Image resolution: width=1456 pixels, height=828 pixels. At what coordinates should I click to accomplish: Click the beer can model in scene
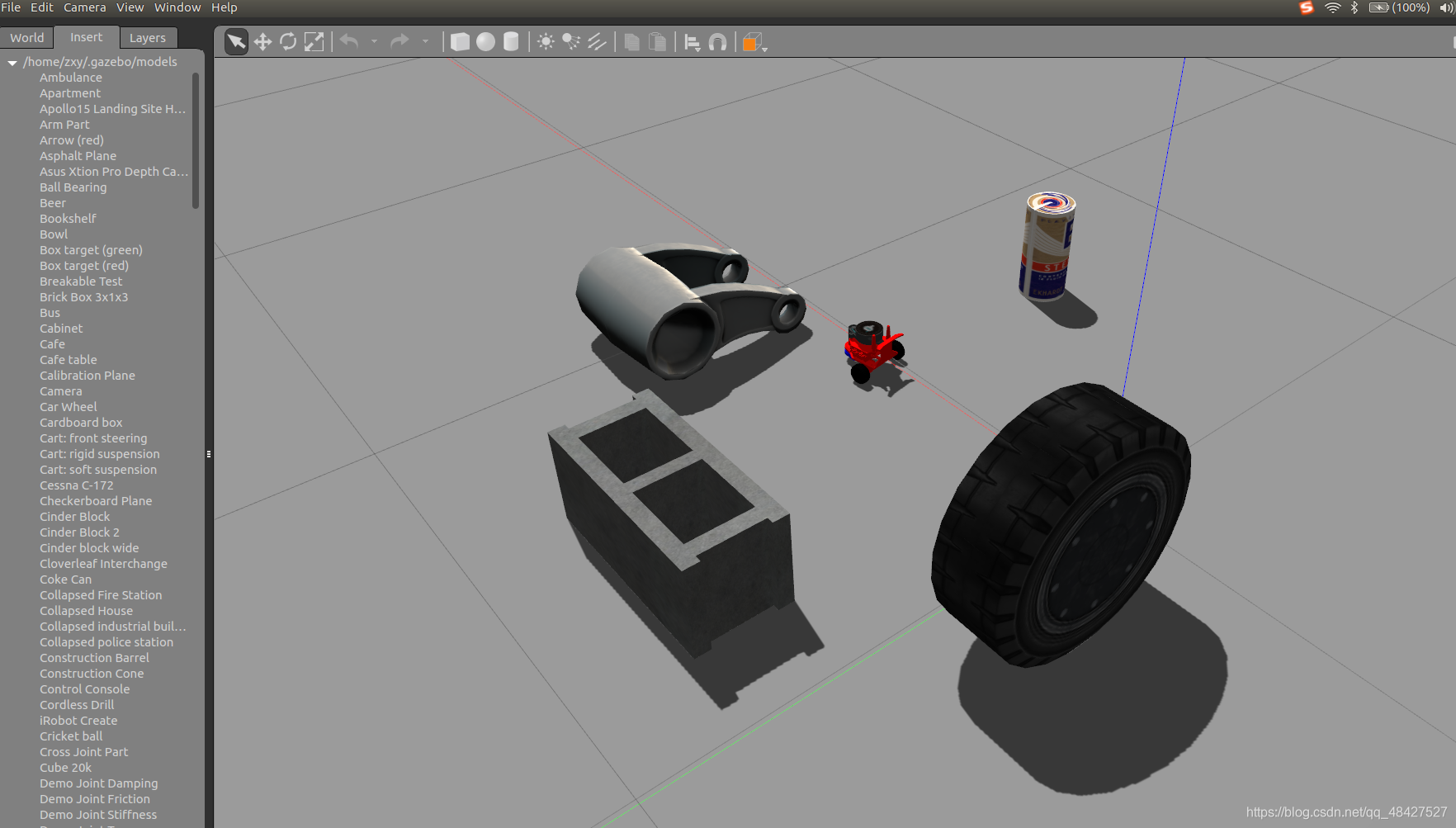tap(1047, 246)
